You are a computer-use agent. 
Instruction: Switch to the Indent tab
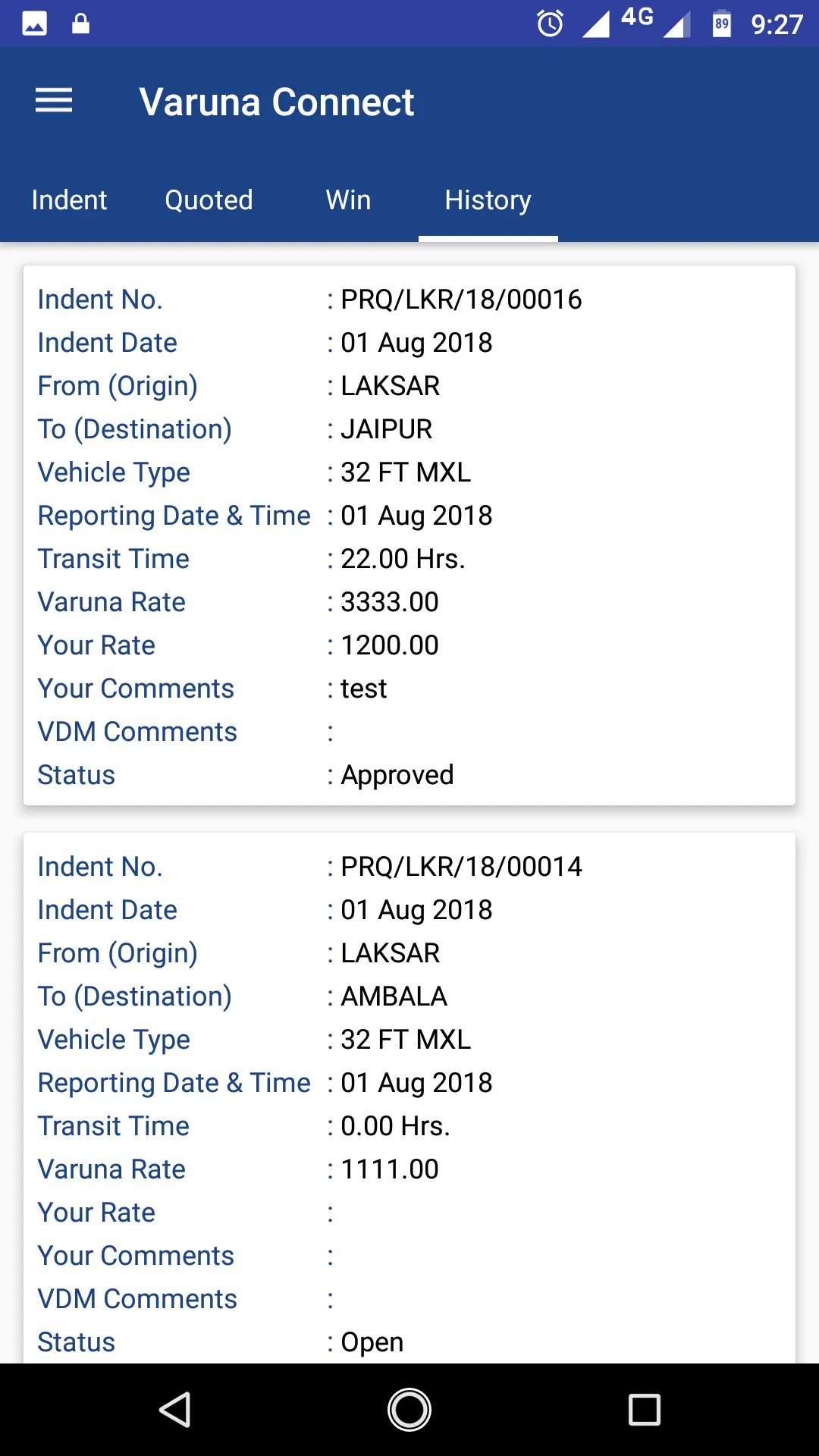(x=69, y=200)
